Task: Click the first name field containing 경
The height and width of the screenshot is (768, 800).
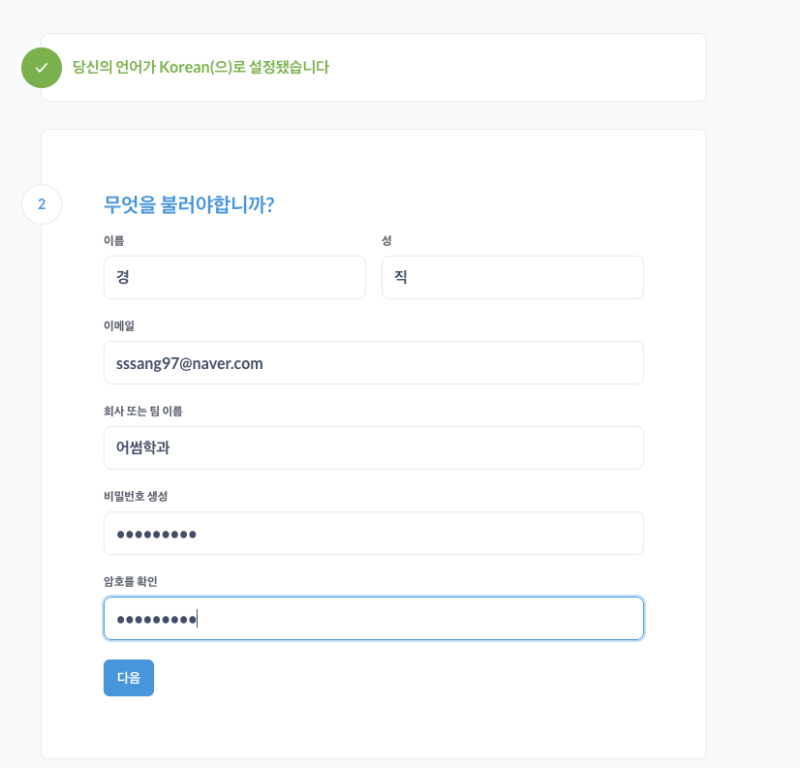Action: 235,278
